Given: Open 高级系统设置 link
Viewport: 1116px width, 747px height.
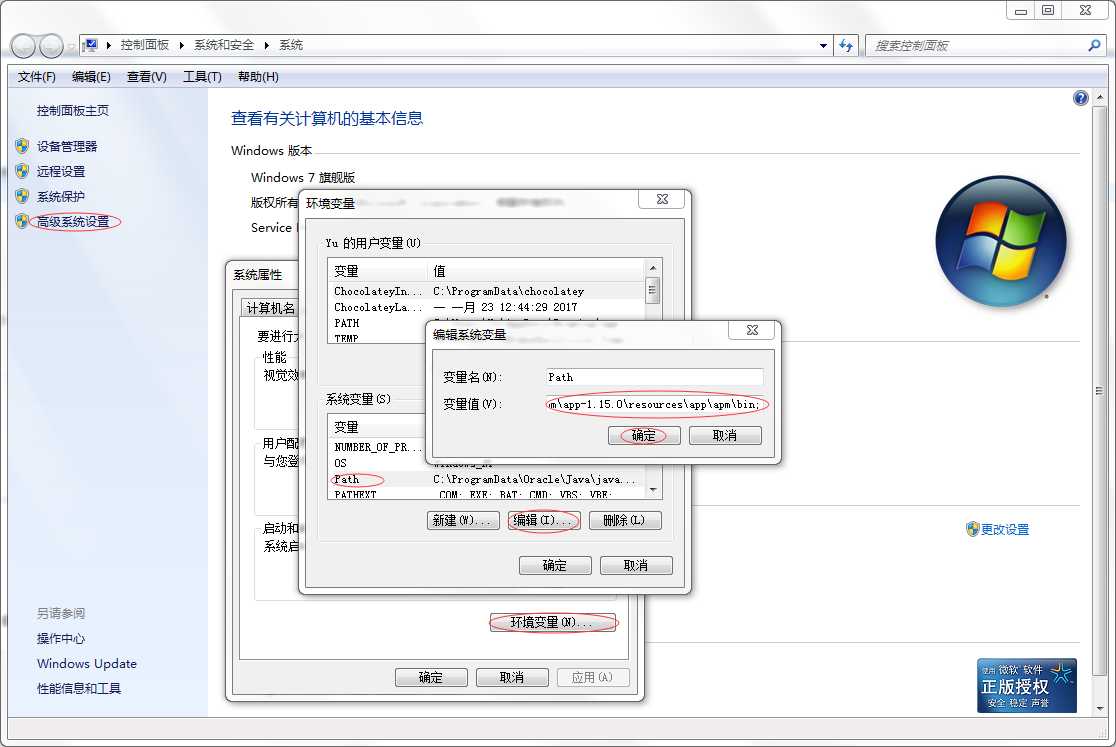Looking at the screenshot, I should (x=73, y=221).
